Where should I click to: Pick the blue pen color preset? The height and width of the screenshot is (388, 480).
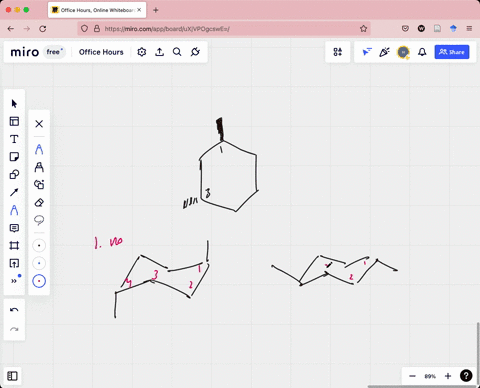(39, 263)
